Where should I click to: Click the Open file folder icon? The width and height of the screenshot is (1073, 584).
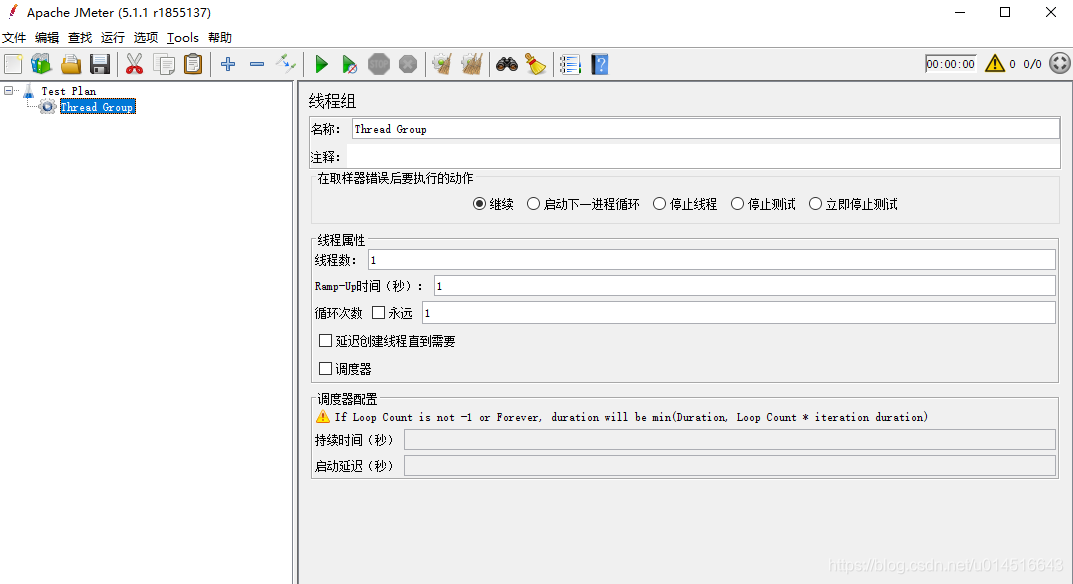[70, 64]
